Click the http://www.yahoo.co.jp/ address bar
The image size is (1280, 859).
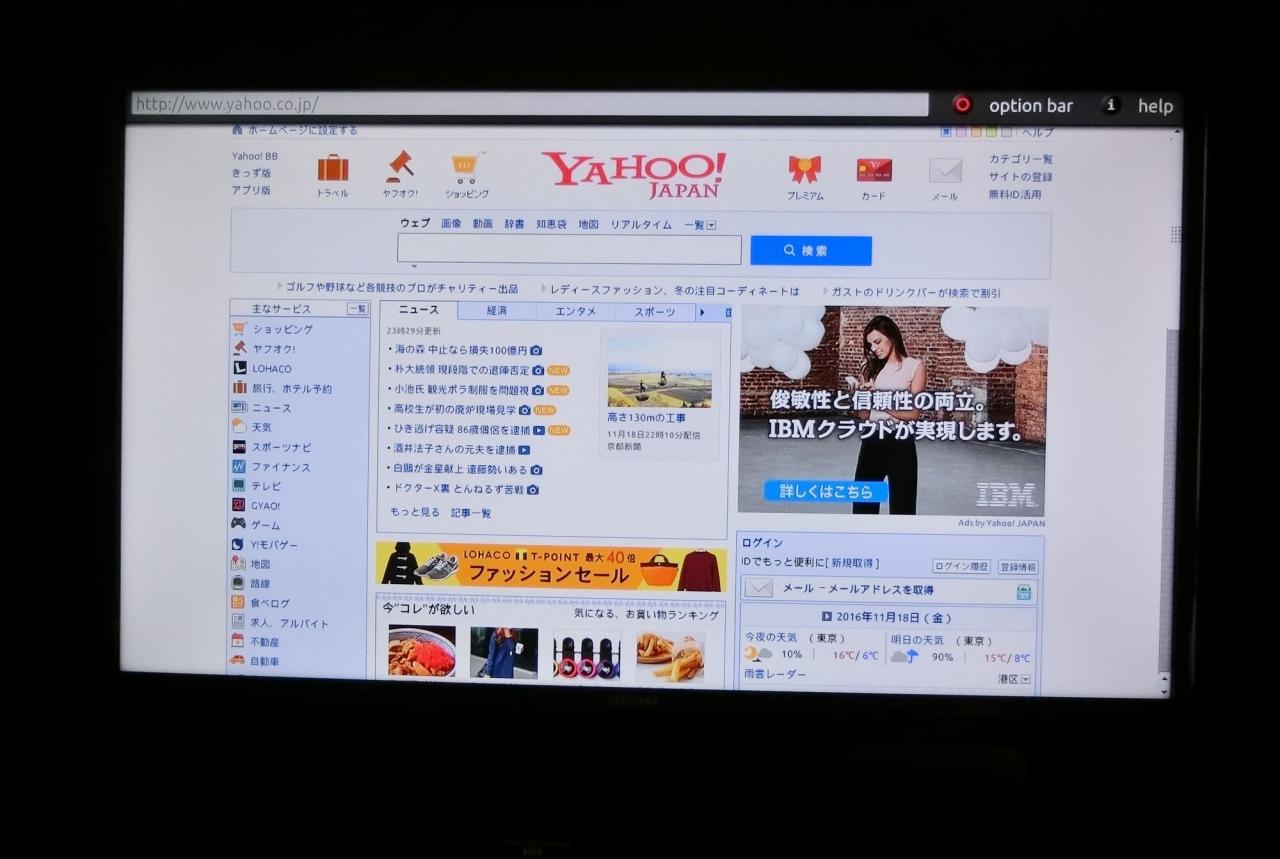click(530, 104)
